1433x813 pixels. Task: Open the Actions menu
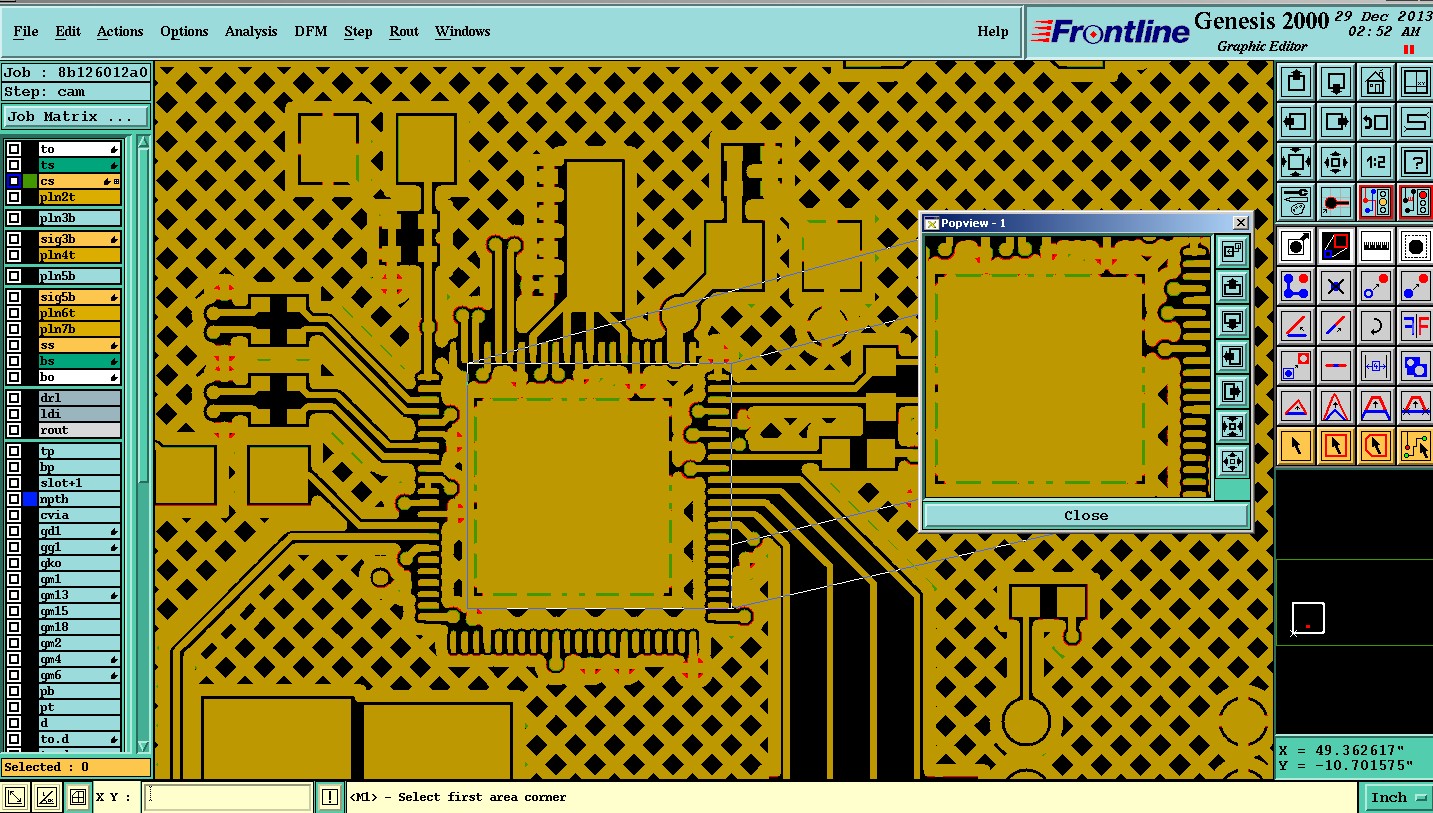(120, 31)
